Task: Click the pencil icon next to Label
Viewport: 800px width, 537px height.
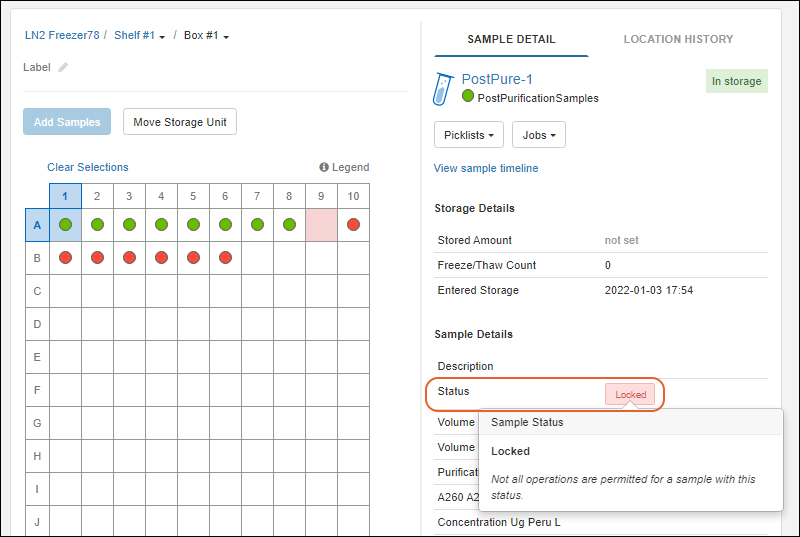Action: pos(63,68)
